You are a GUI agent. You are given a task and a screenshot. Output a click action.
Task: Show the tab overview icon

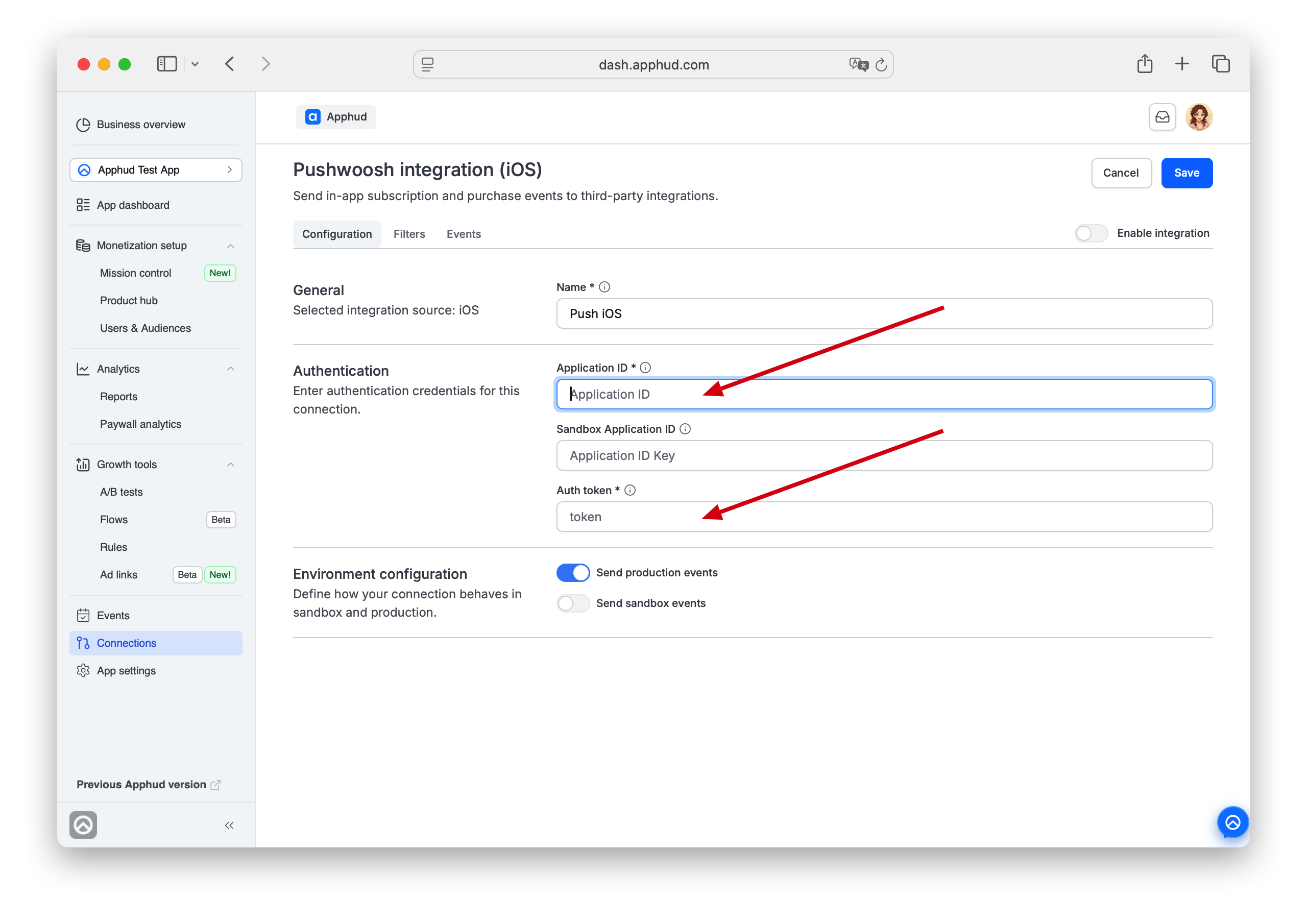1221,64
